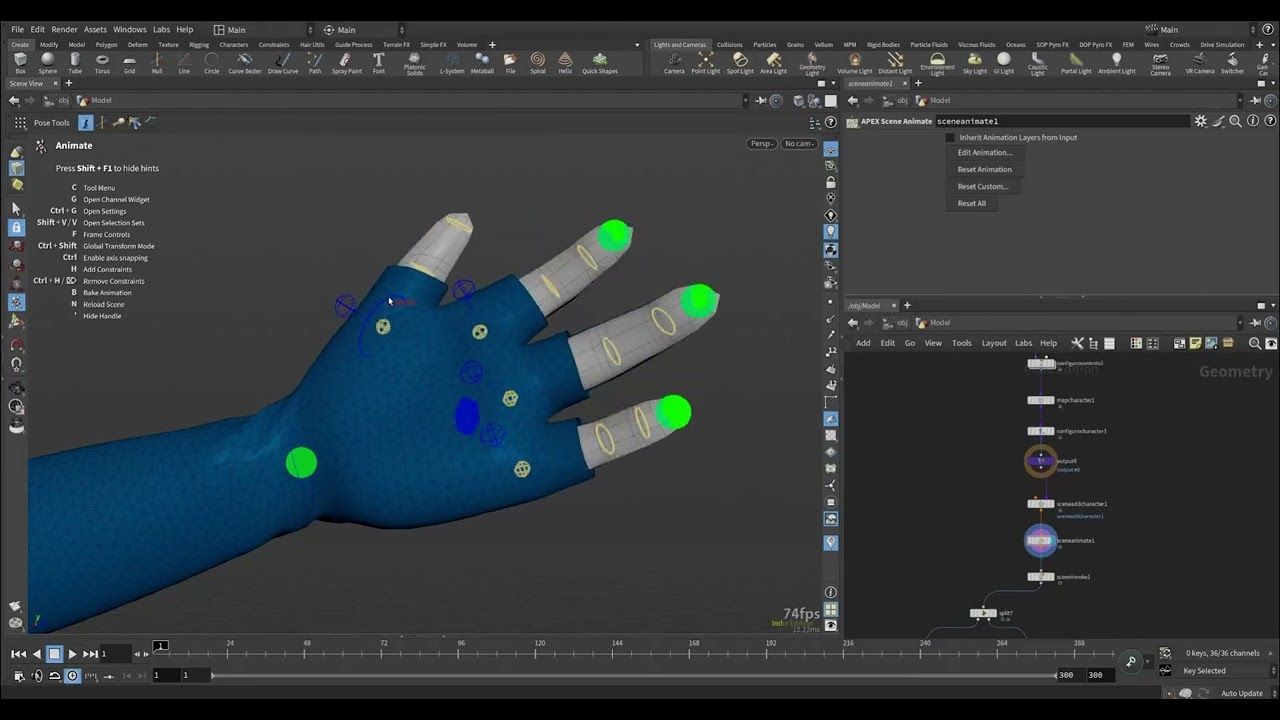
Task: Open the network editor Layout menu
Action: pos(994,343)
